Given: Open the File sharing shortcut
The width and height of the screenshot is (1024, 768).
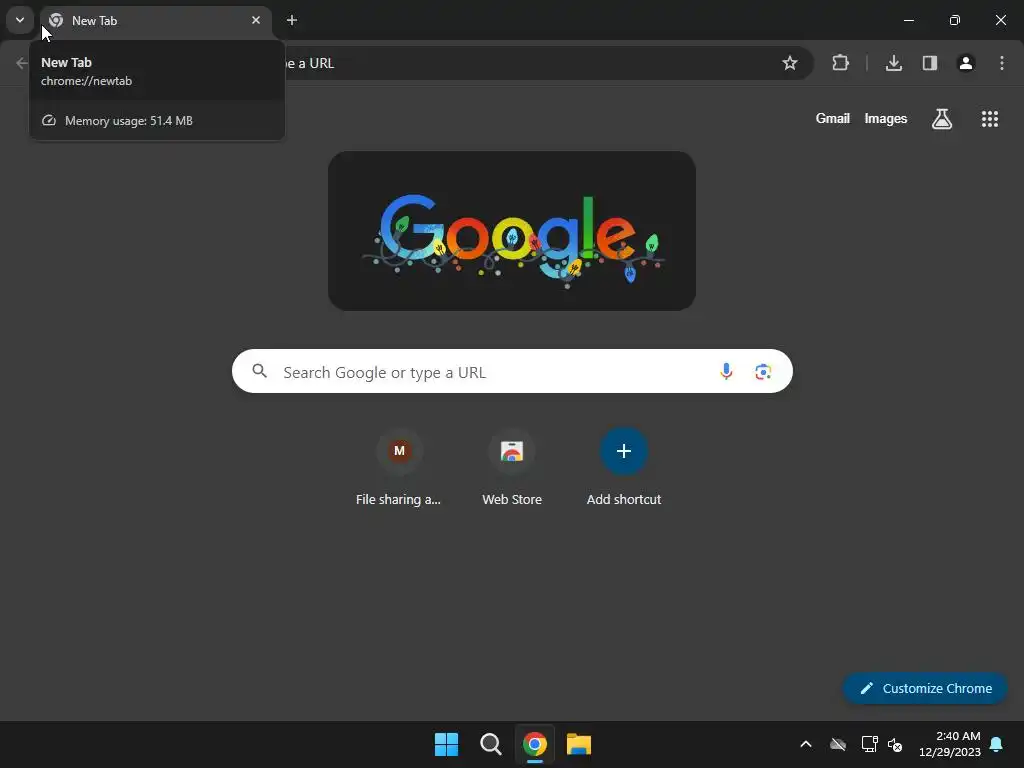Looking at the screenshot, I should [x=398, y=468].
